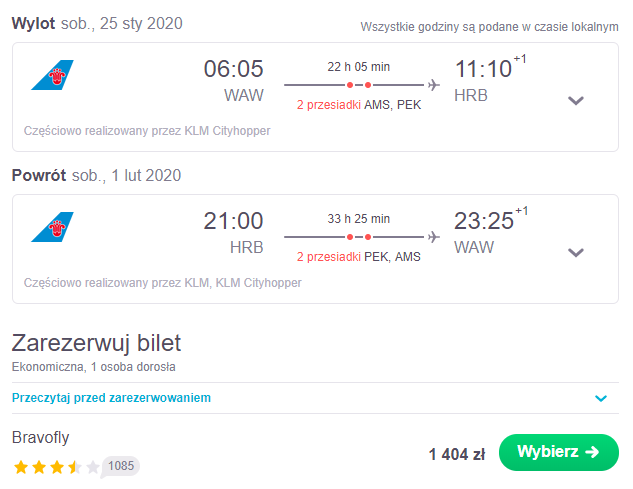Click the China Southern logo on return flight

tap(52, 227)
